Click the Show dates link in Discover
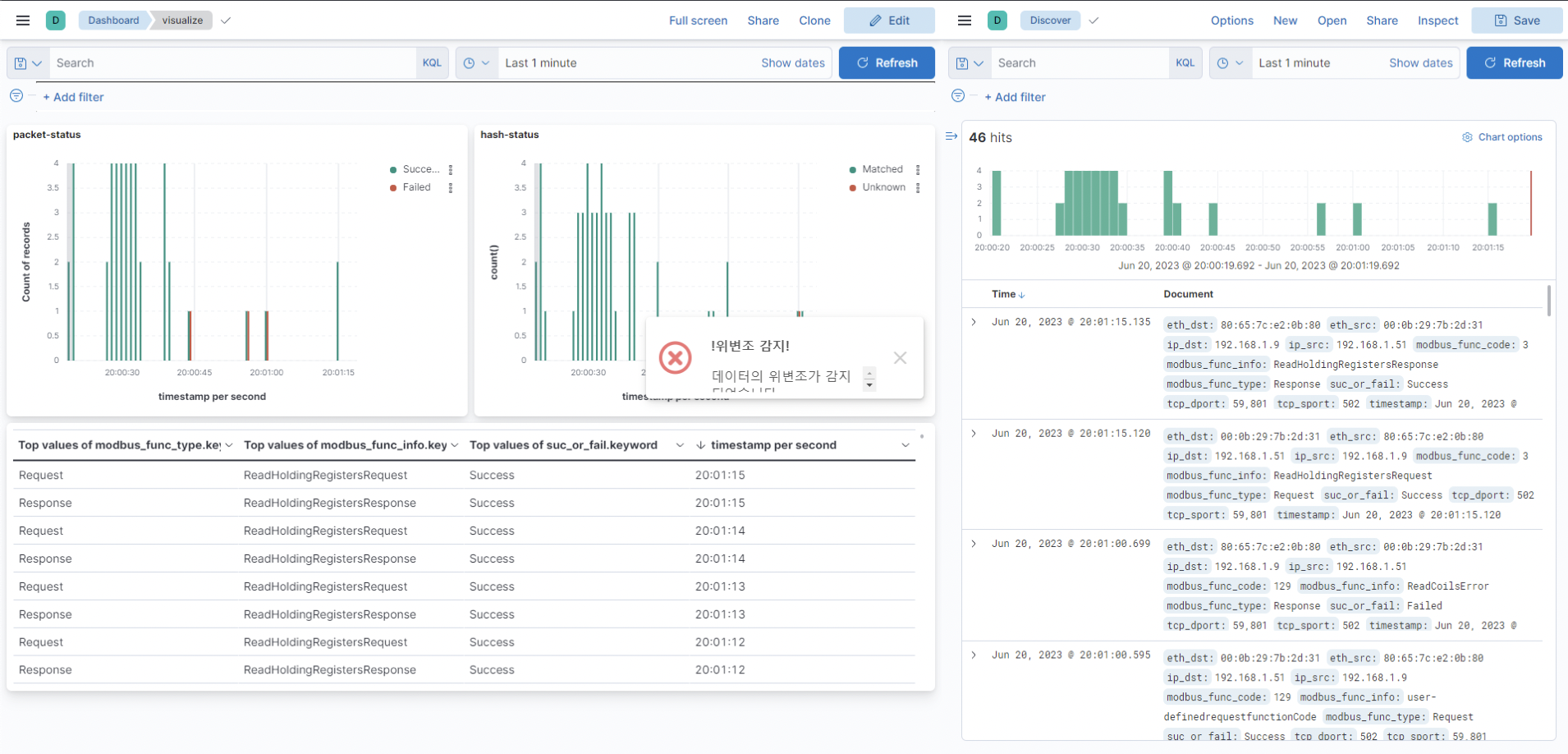Image resolution: width=1568 pixels, height=754 pixels. (1420, 62)
